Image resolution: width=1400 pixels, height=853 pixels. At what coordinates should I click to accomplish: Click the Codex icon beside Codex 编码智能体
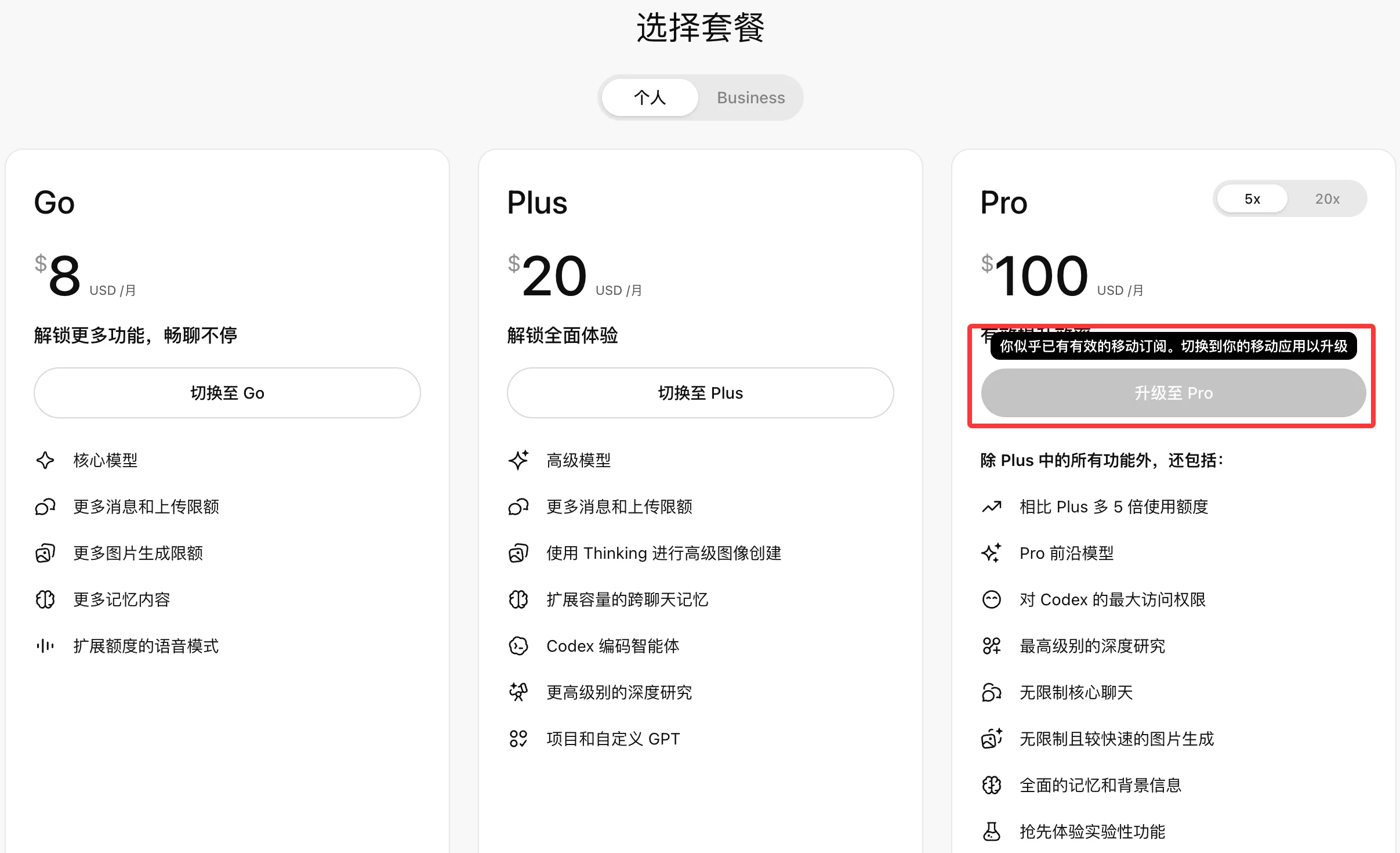[518, 646]
